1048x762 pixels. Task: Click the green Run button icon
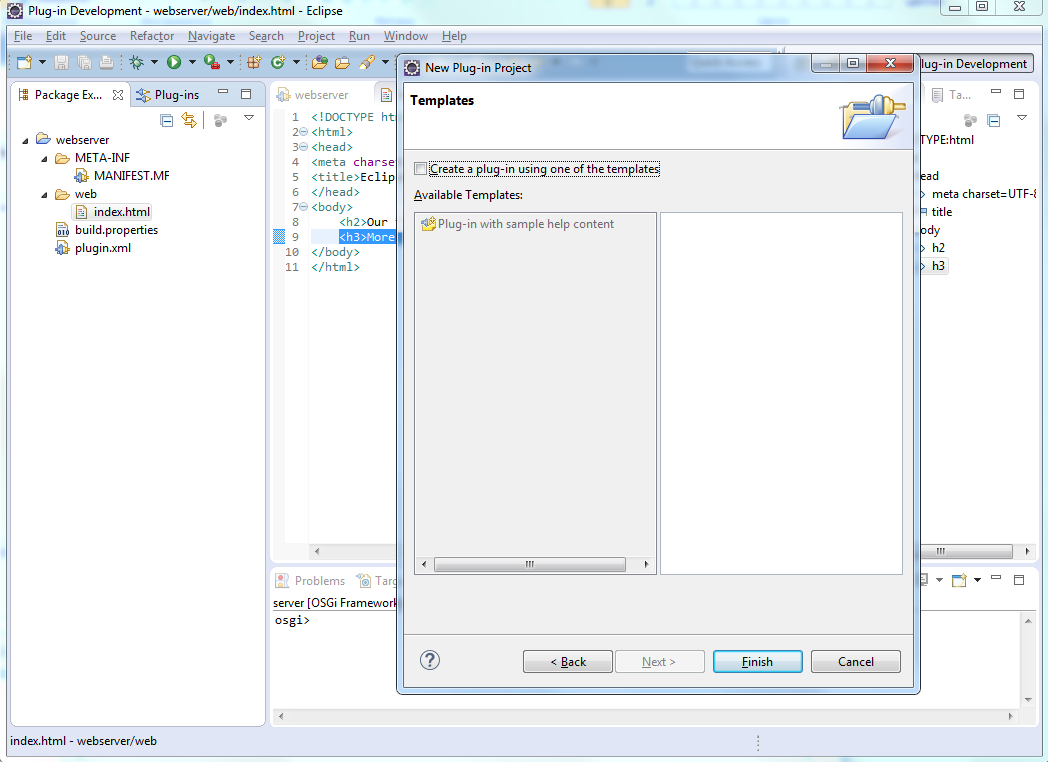[x=174, y=62]
